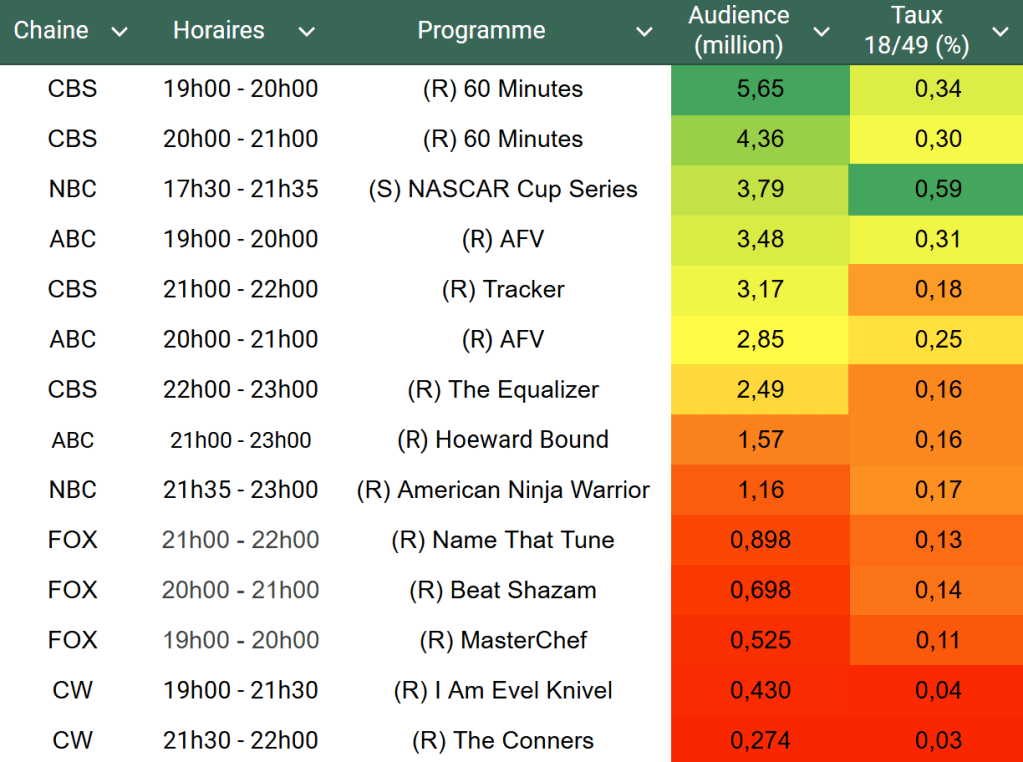Click the MasterChef program cell

click(x=503, y=640)
